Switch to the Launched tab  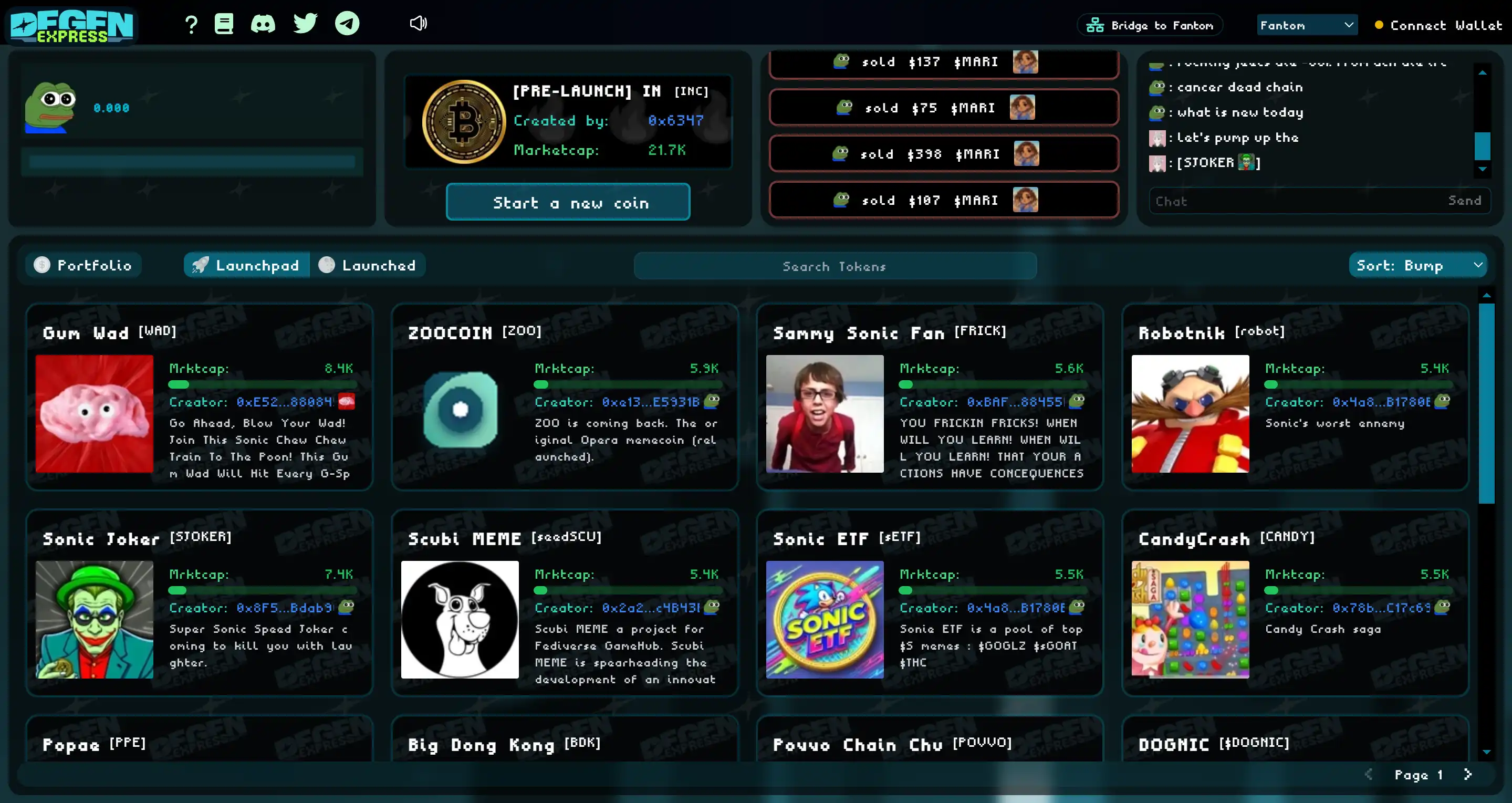pyautogui.click(x=368, y=265)
